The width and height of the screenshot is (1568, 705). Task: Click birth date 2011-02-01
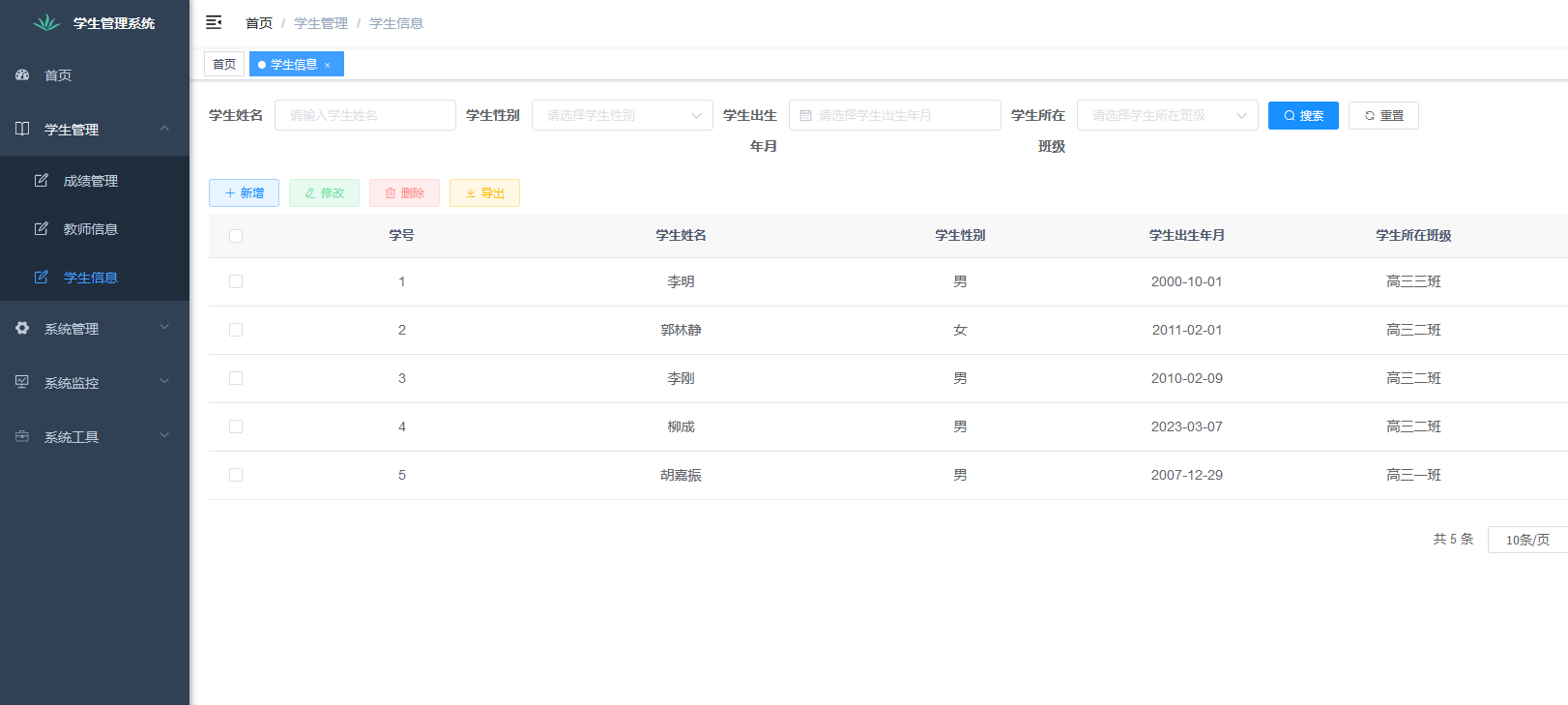coord(1187,330)
